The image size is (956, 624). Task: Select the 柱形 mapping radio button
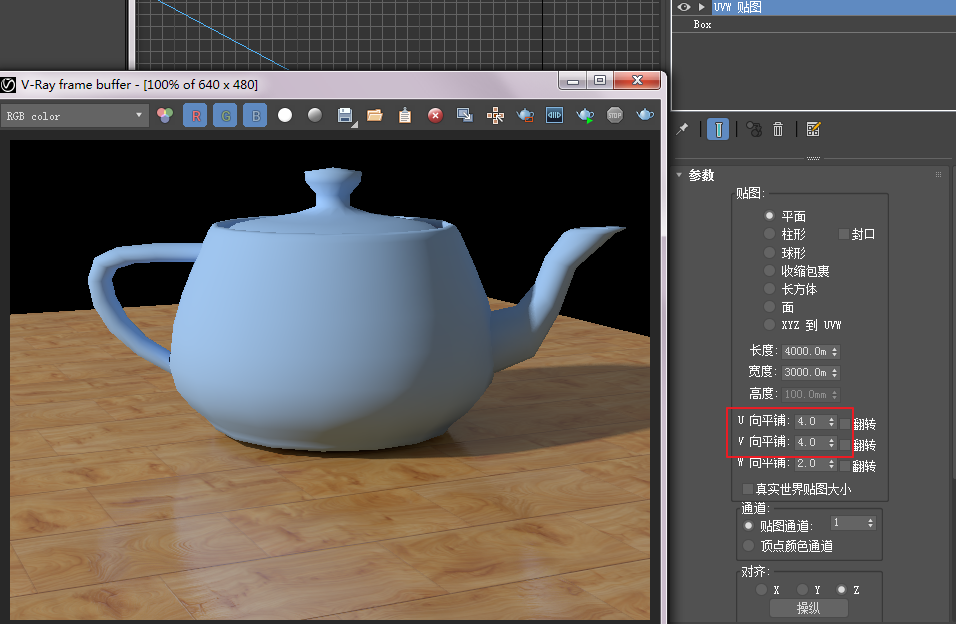pos(769,234)
